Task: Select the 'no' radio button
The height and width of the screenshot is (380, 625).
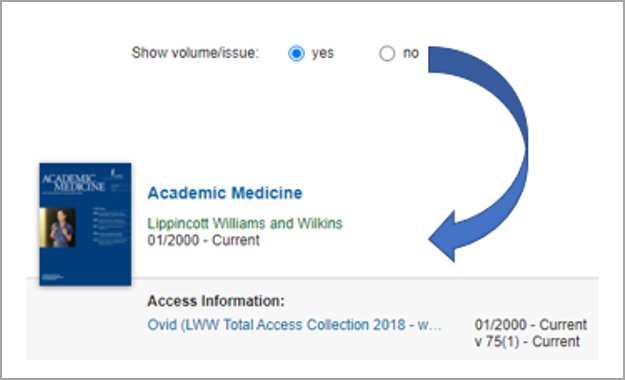Action: [x=387, y=53]
